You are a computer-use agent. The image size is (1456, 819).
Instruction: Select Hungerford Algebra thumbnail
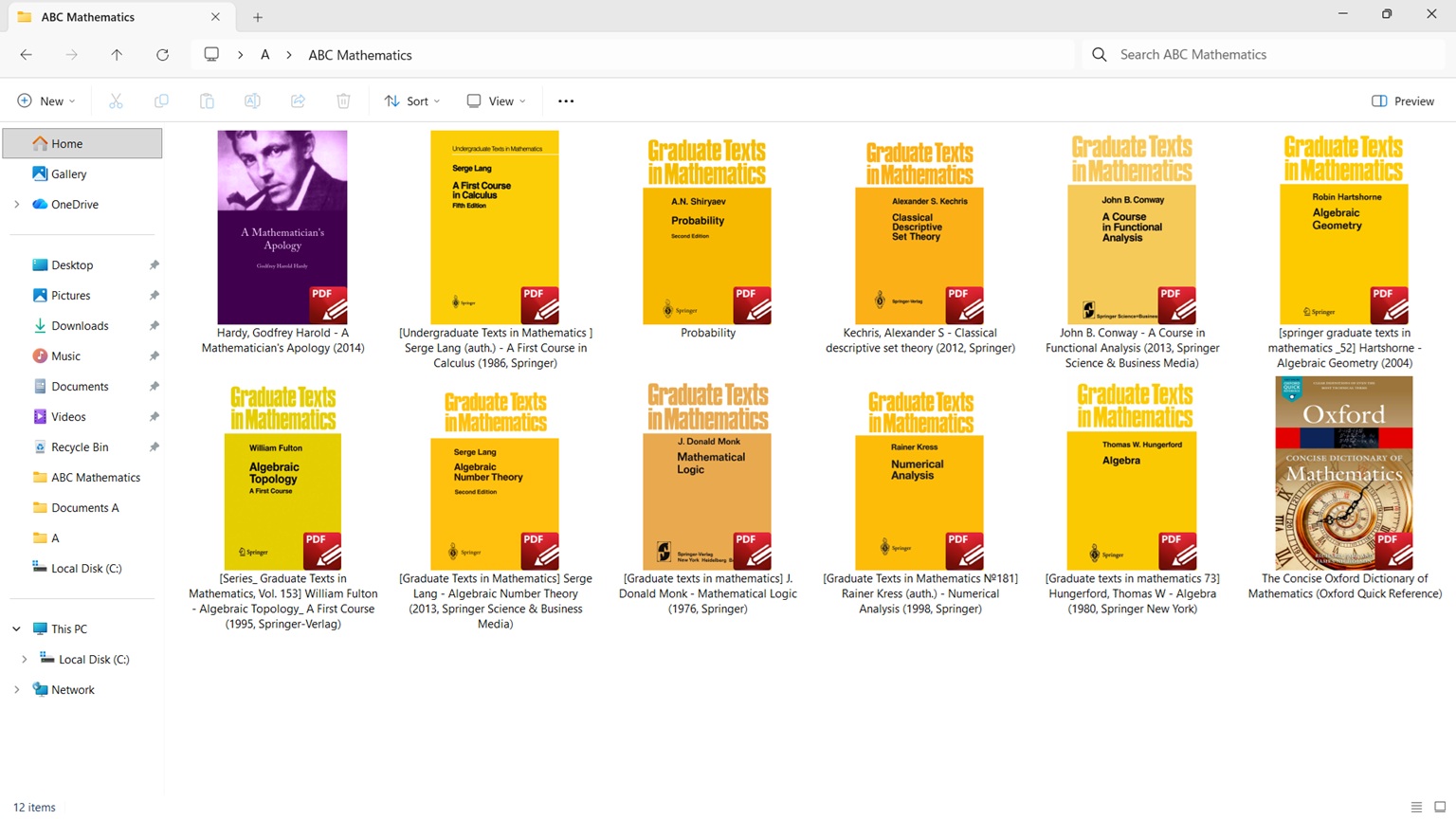coord(1132,474)
